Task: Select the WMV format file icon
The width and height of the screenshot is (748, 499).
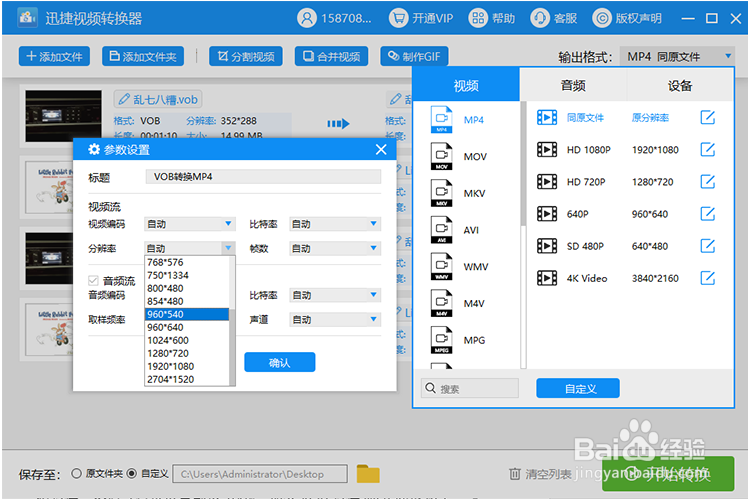Action: tap(441, 266)
